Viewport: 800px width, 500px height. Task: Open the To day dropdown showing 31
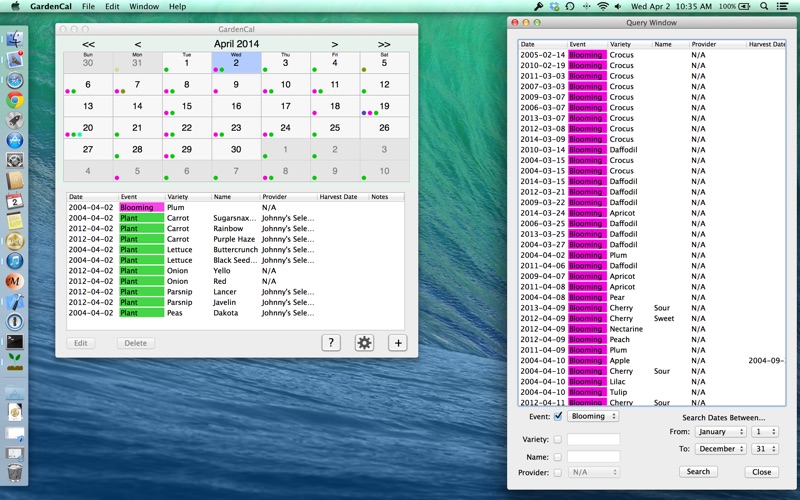click(x=764, y=449)
